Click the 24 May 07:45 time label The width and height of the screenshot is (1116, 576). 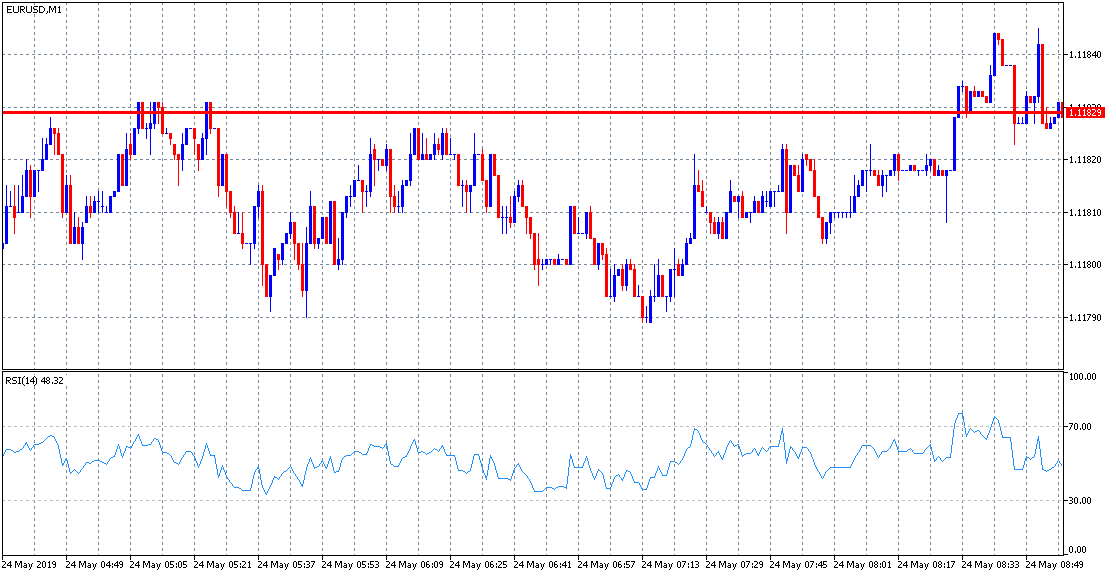(801, 565)
